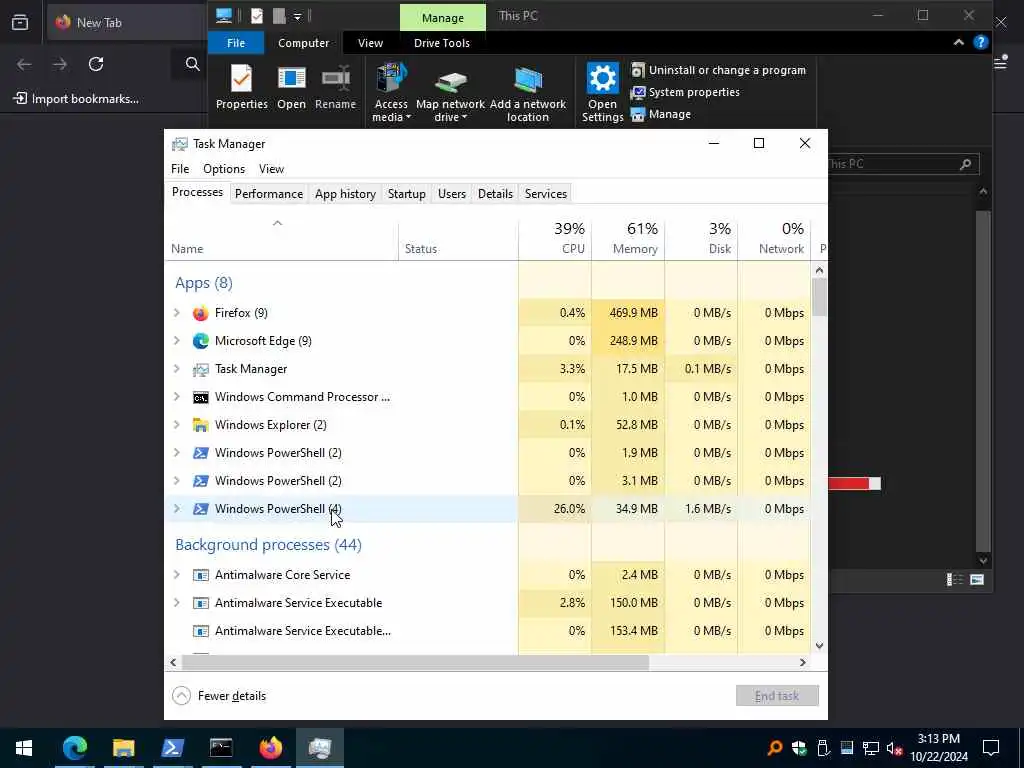Open the Drive Tools ribbon tab

point(441,43)
